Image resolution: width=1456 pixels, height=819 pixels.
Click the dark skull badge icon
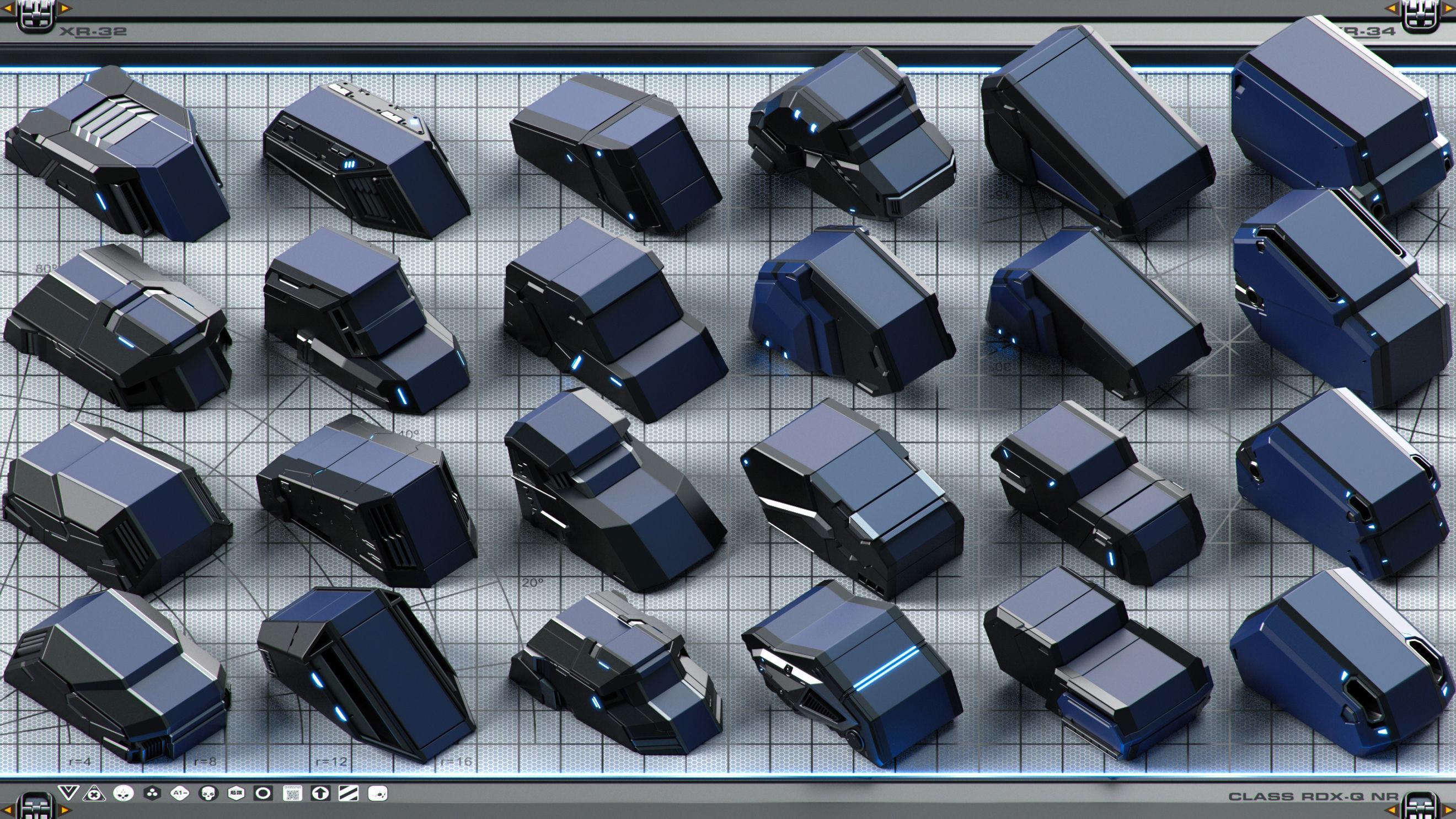pyautogui.click(x=208, y=794)
